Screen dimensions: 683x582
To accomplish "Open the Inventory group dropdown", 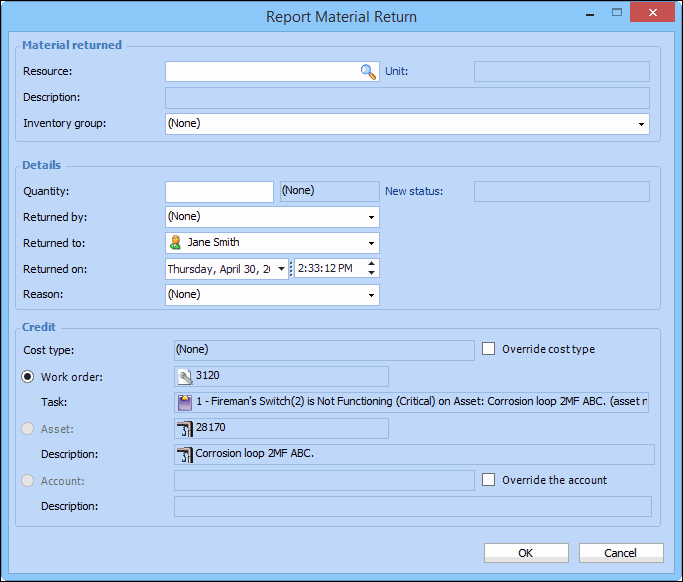I will (x=640, y=124).
